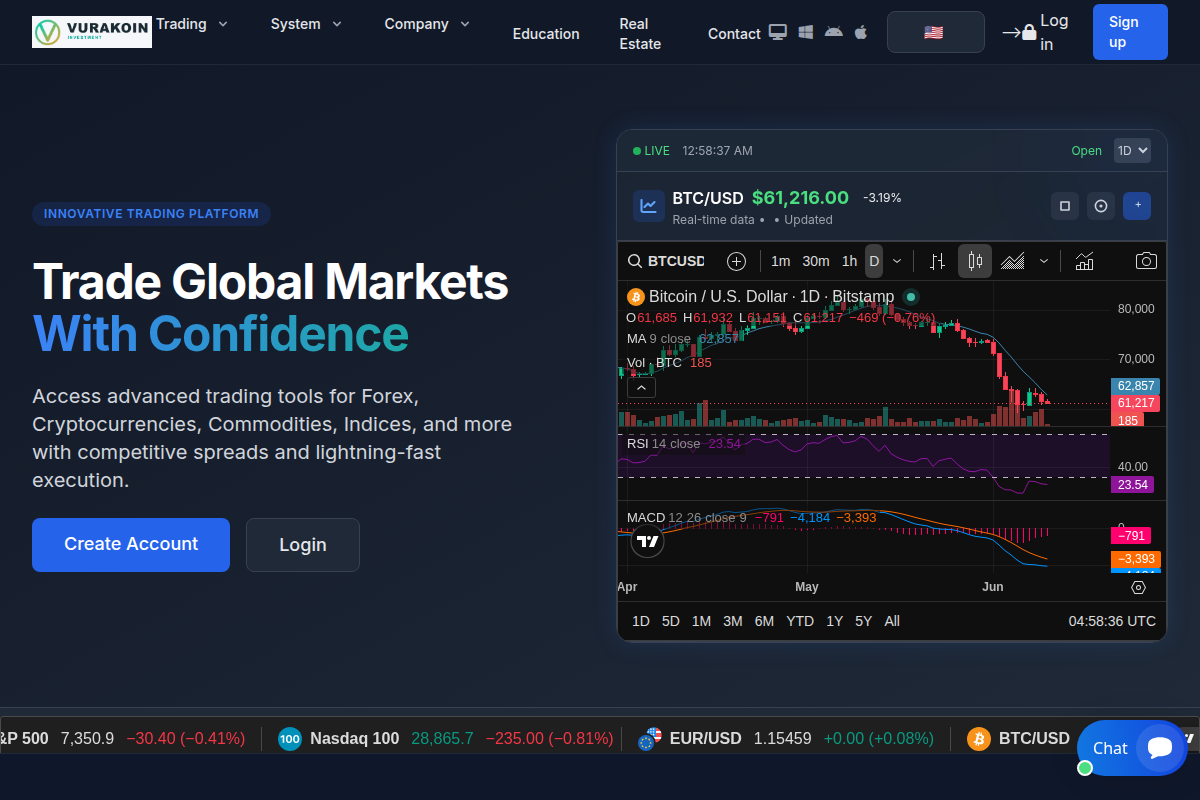Set chart range to 5D
The image size is (1200, 800).
click(x=671, y=621)
